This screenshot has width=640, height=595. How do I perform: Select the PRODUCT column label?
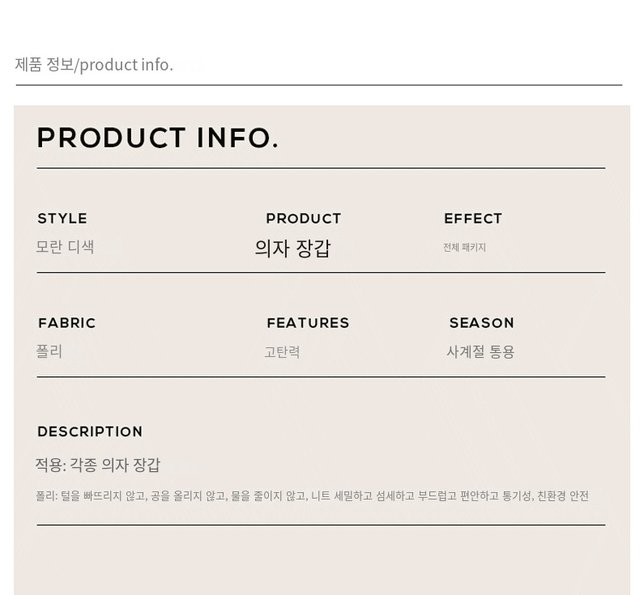tap(303, 219)
